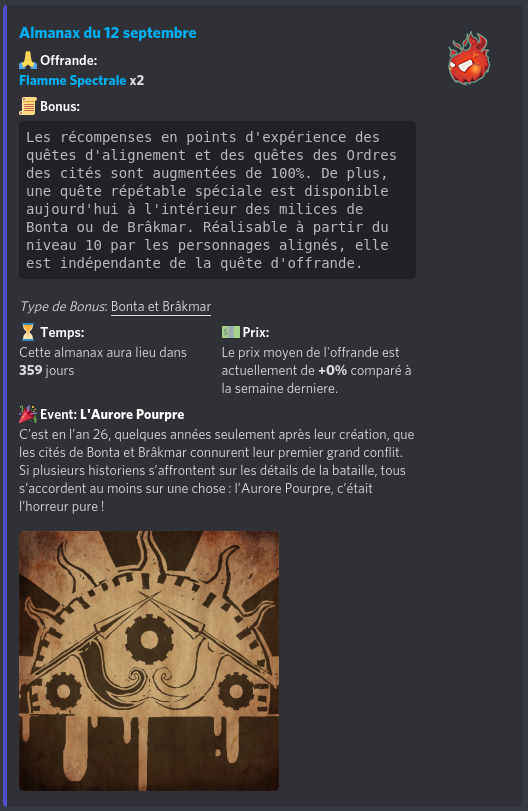Click inside the bonus description code block
Screen dimensions: 528x811
pos(217,200)
